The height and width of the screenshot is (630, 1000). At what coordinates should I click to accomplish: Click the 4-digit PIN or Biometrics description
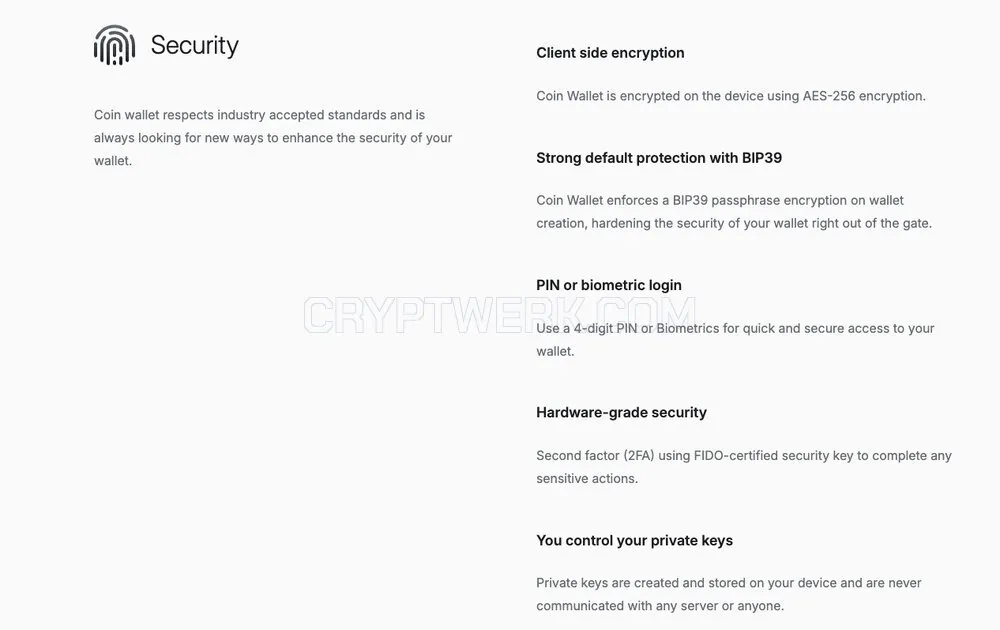[x=735, y=340]
